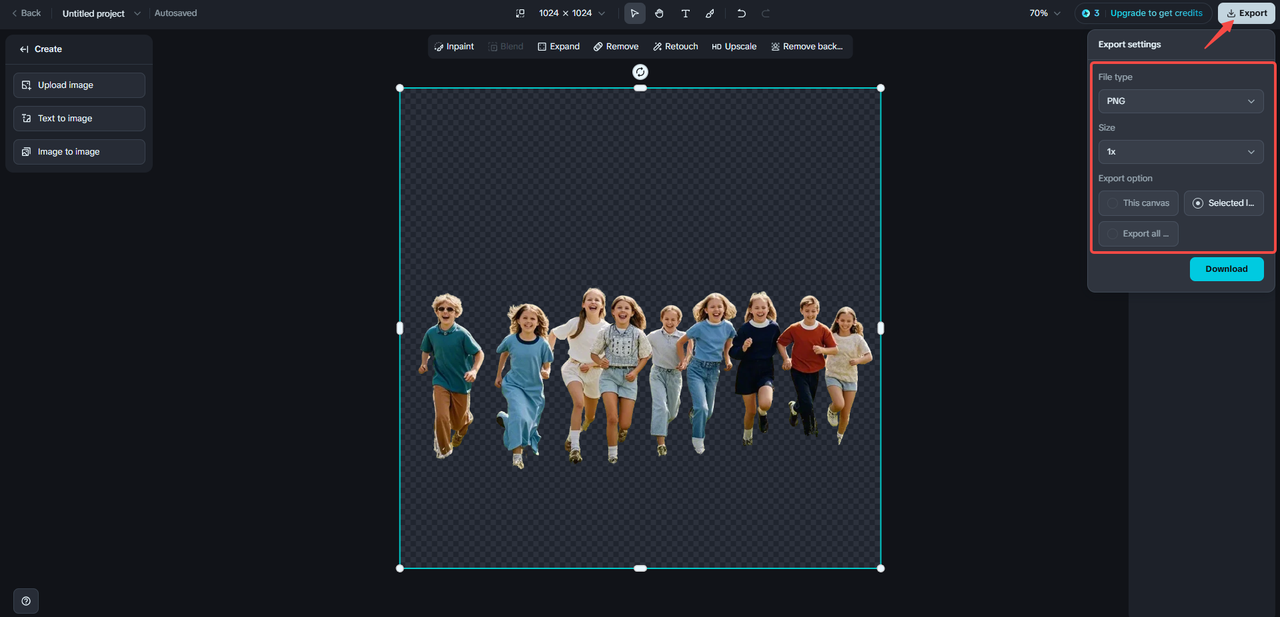Select the Expand tool
1280x617 pixels.
tap(558, 46)
